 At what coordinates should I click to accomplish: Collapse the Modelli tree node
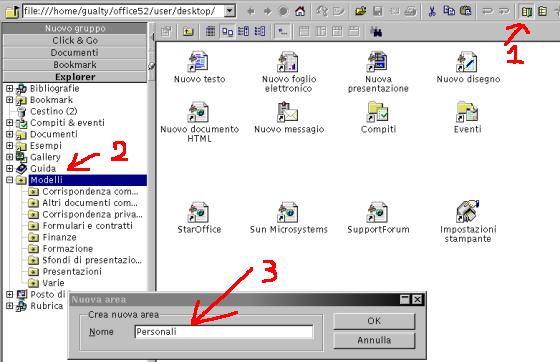10,180
